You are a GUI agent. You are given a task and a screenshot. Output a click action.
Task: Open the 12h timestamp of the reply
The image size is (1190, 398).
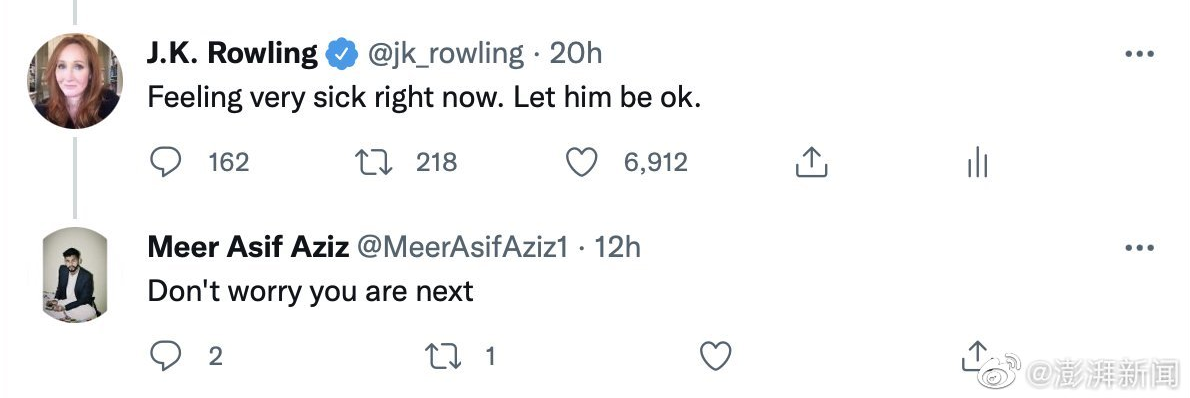click(617, 247)
